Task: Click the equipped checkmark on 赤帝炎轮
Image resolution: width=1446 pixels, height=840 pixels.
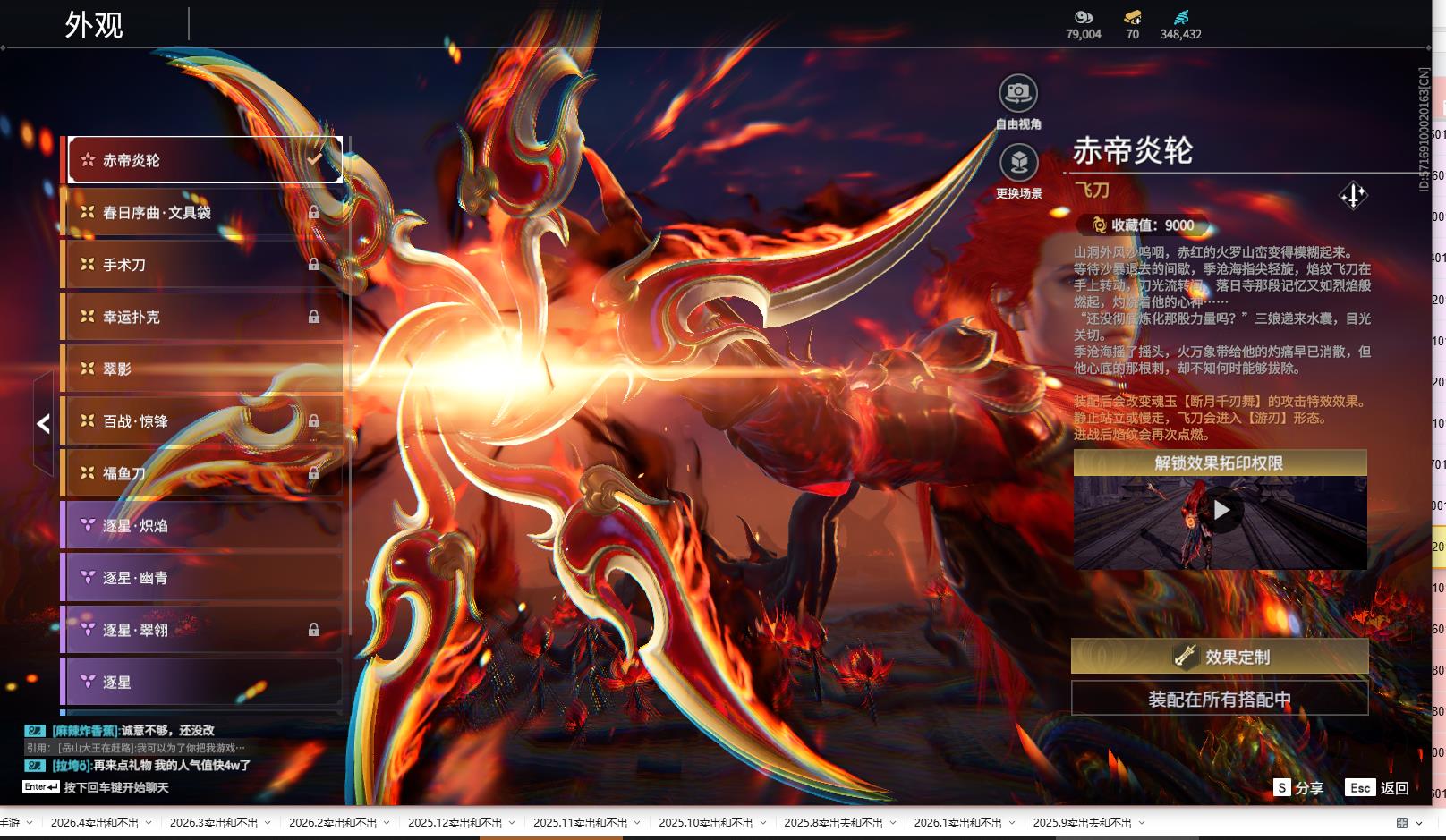Action: pos(315,159)
